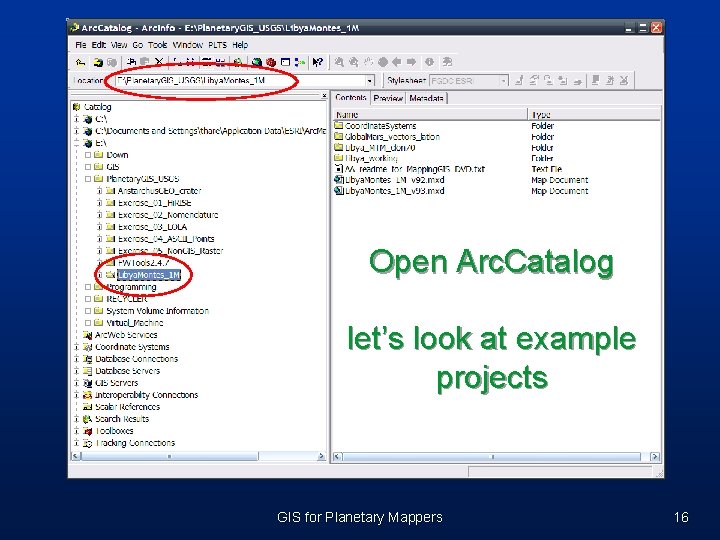Open the red ArcToolbox icon

point(271,62)
